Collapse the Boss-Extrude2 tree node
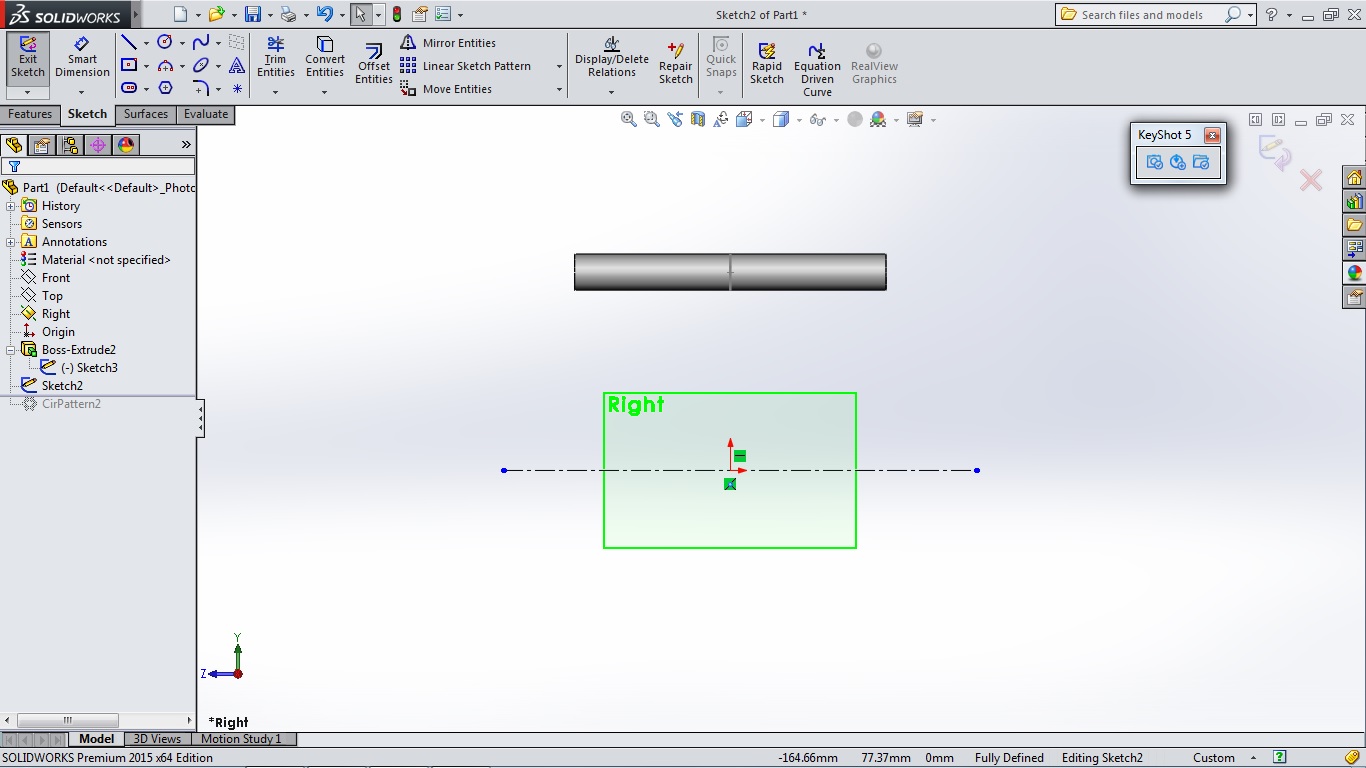Screen dimensions: 1366x768 pos(11,350)
